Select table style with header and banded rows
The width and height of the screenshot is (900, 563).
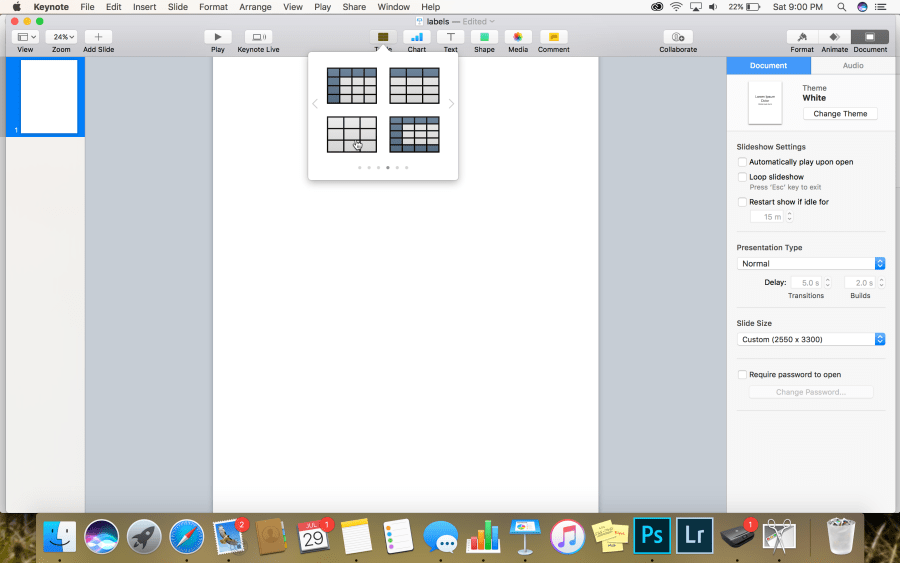[x=414, y=134]
